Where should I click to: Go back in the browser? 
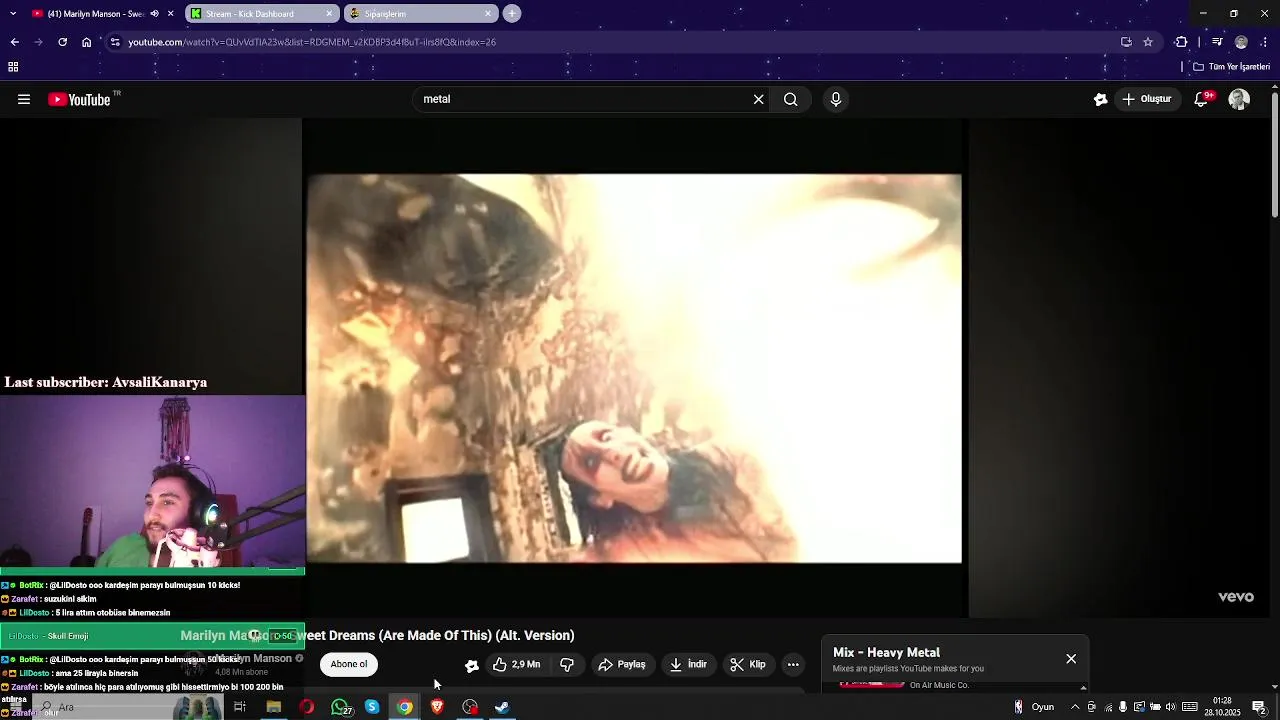[x=14, y=42]
